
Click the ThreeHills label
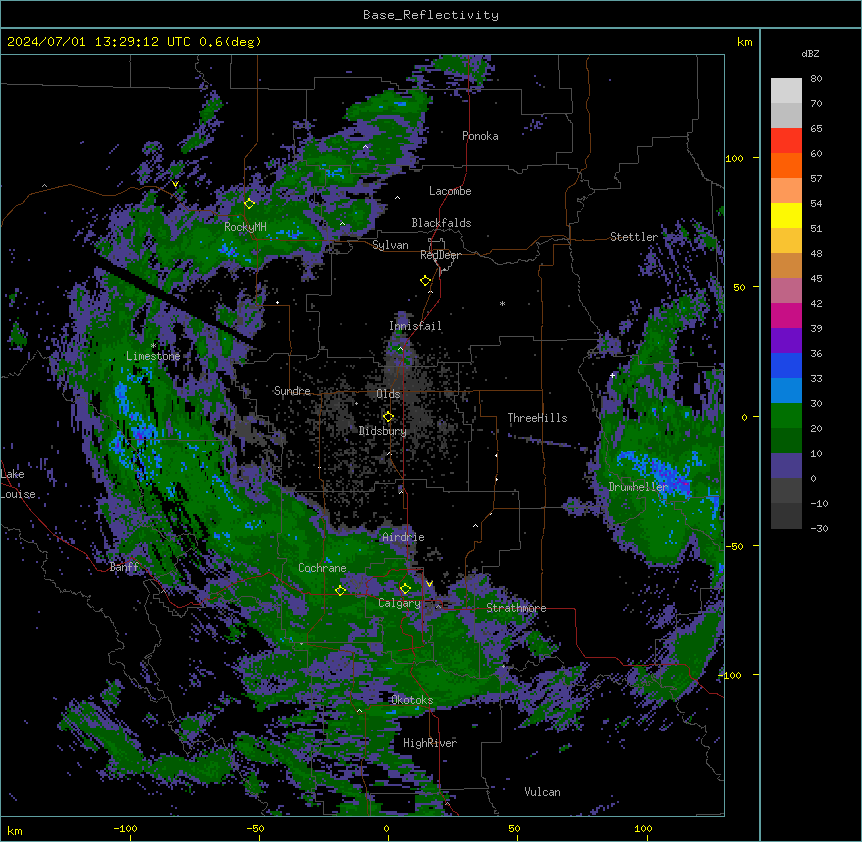[x=537, y=418]
